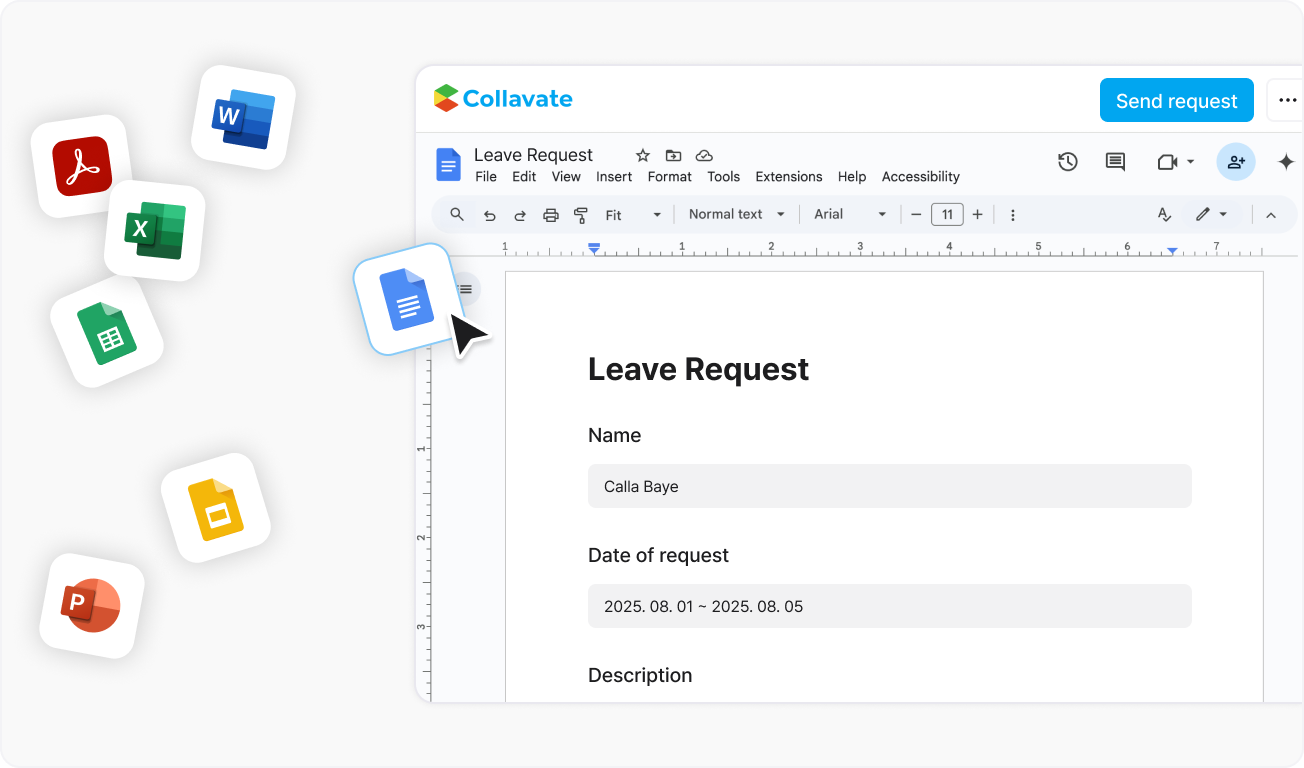Open the Arial font dropdown
This screenshot has height=768, width=1304.
[850, 215]
